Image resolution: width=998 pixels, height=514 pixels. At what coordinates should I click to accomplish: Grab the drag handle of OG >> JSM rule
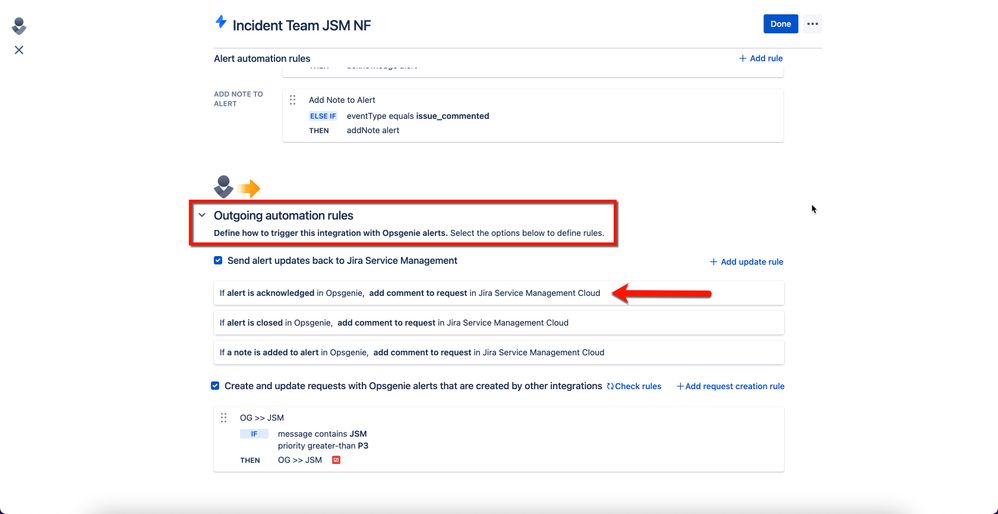tap(223, 418)
